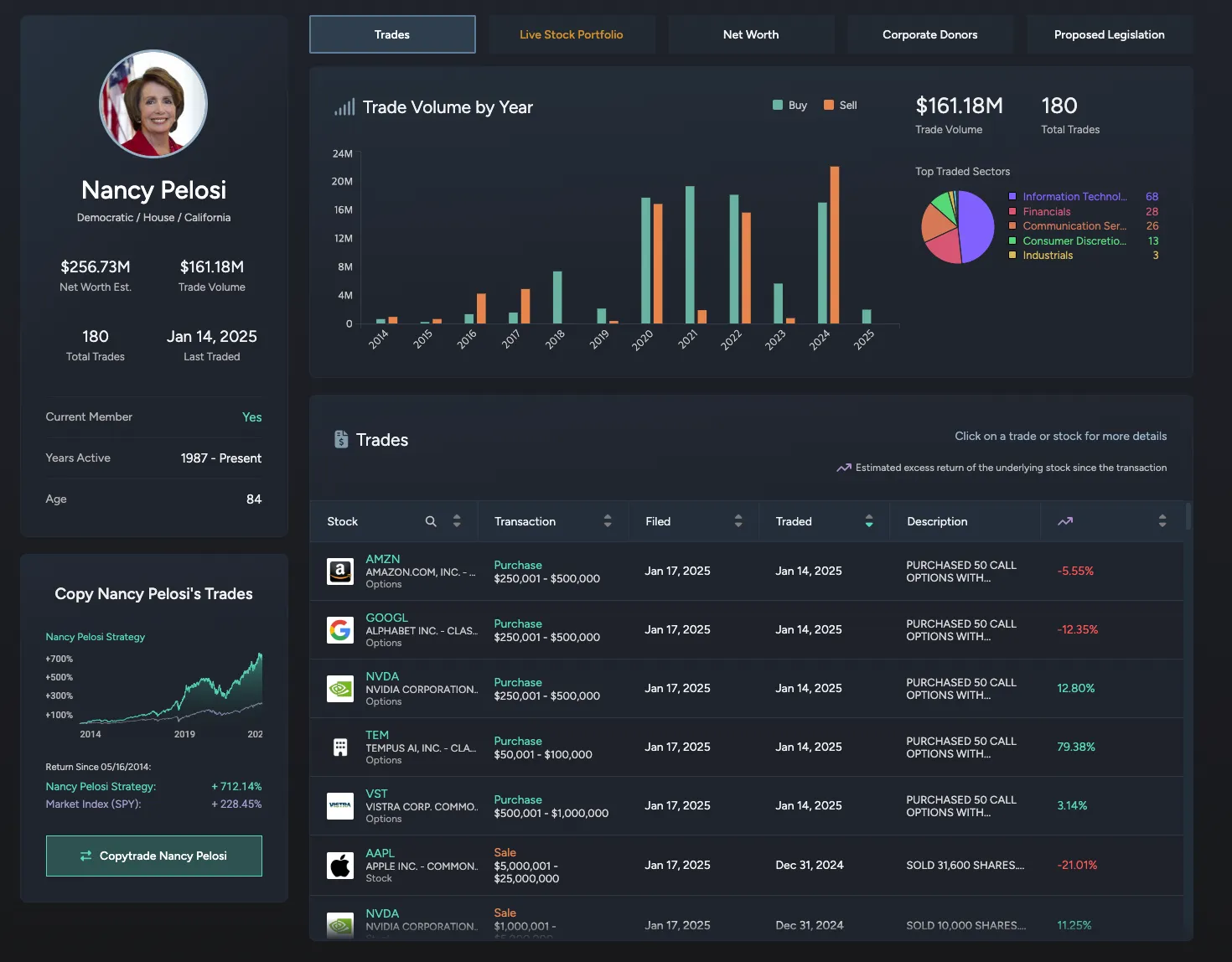Viewport: 1232px width, 962px height.
Task: Click the -5.55% return in the AMZN row
Action: [1075, 571]
